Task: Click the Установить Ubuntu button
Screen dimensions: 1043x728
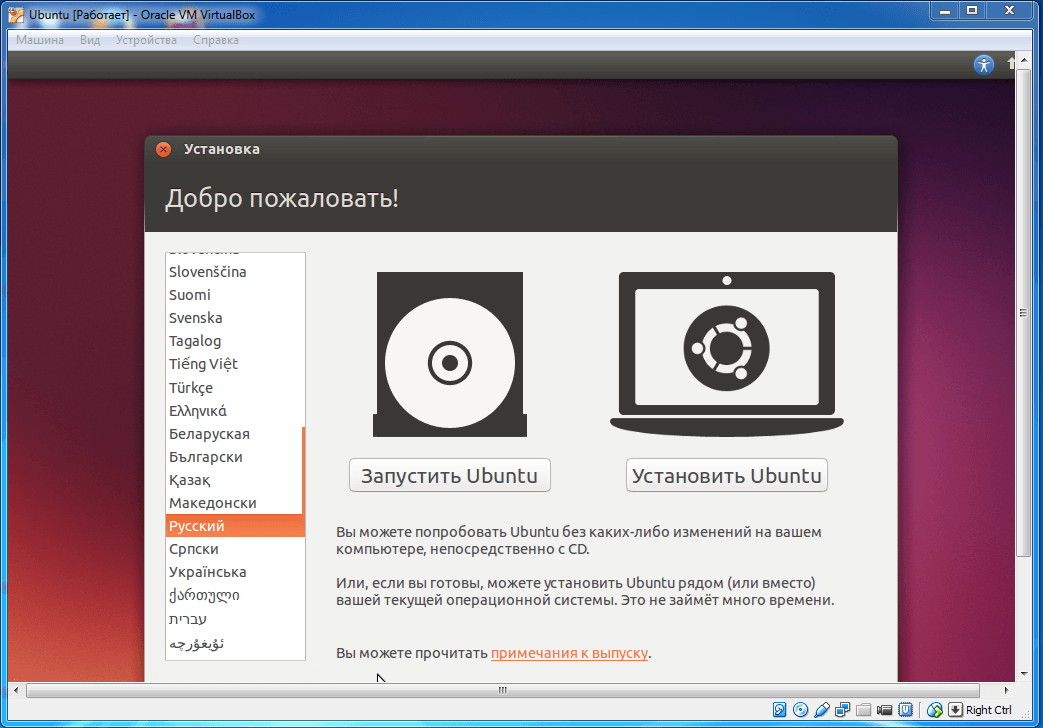Action: point(726,475)
